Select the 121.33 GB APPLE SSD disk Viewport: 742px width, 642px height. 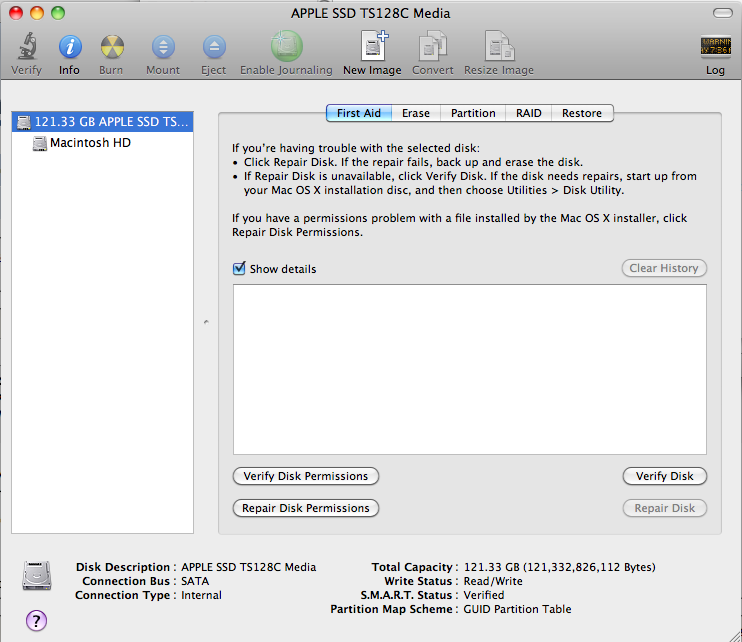102,122
